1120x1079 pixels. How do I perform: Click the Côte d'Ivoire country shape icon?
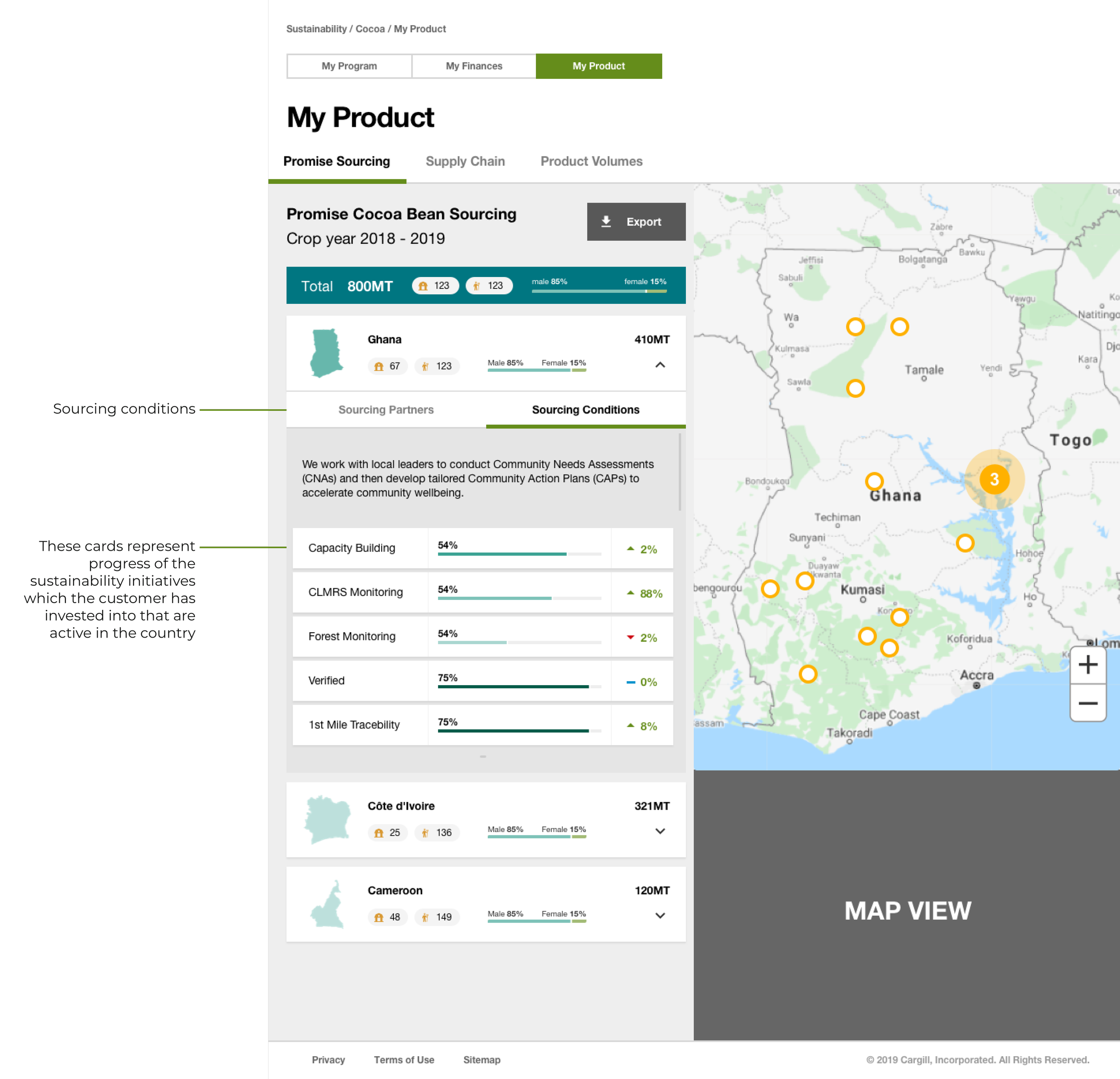pyautogui.click(x=327, y=820)
